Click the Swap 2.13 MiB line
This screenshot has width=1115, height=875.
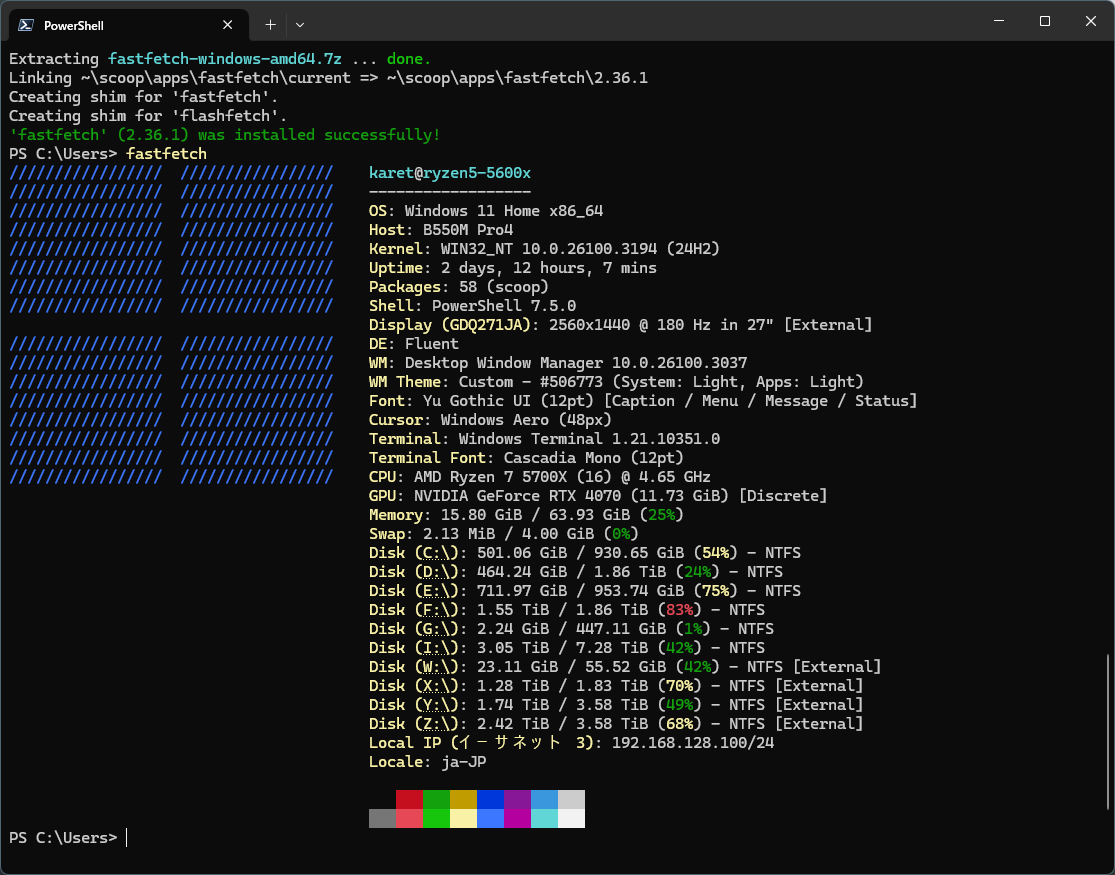[x=503, y=534]
